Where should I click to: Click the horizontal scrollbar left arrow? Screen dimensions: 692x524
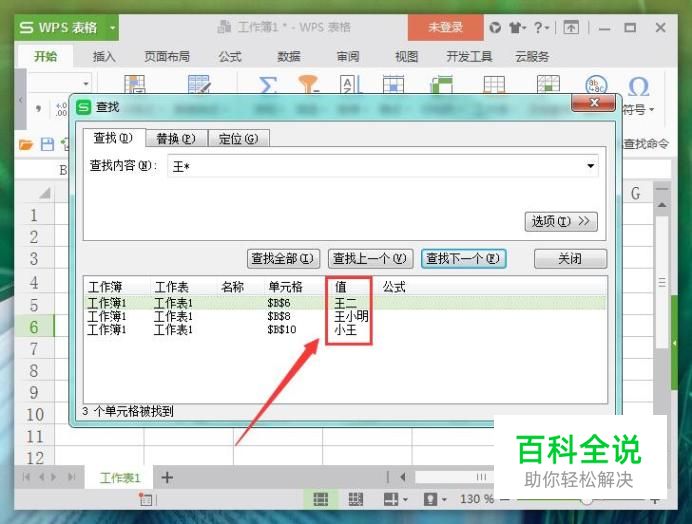point(402,477)
